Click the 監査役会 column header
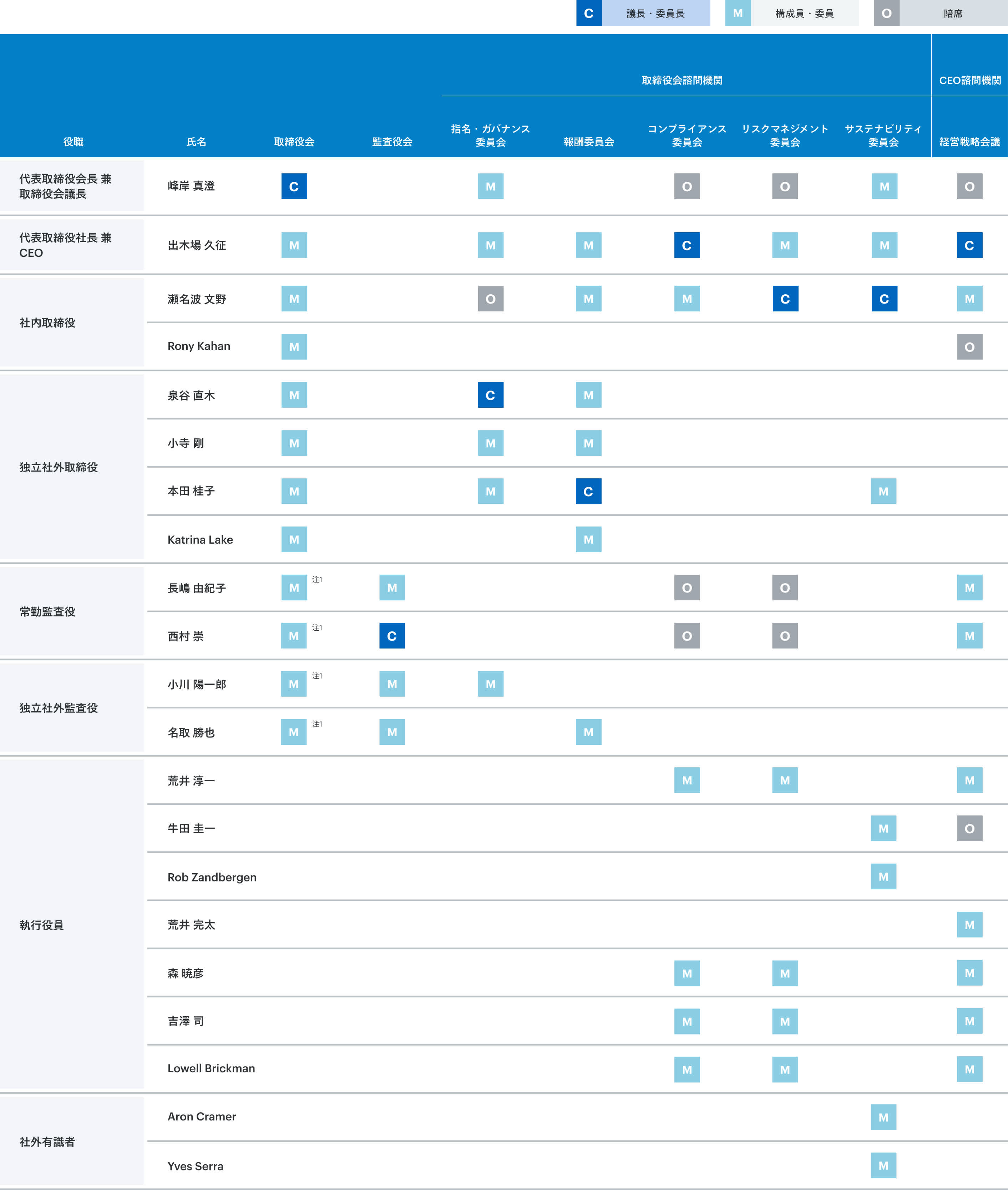Viewport: 1008px width, 1190px height. pyautogui.click(x=392, y=142)
